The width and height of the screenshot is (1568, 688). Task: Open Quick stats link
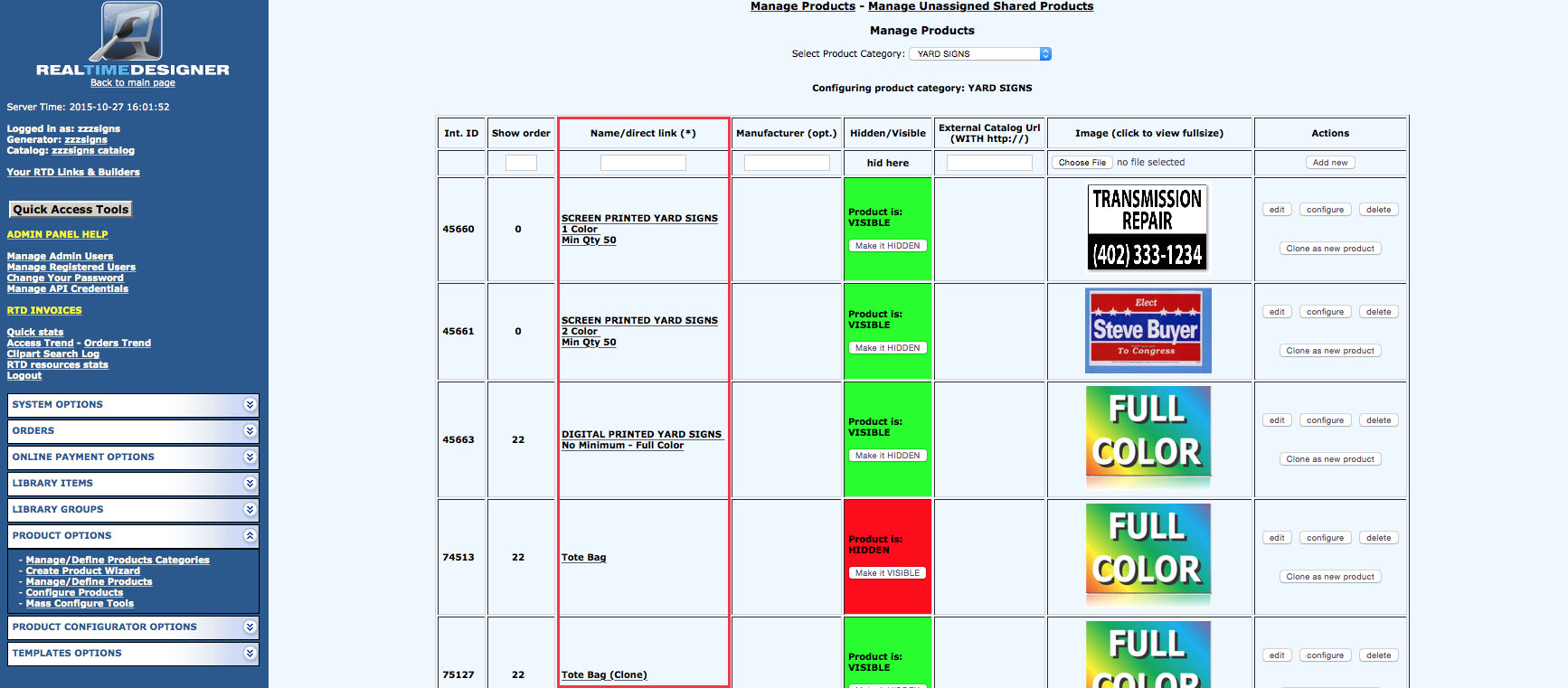[35, 333]
